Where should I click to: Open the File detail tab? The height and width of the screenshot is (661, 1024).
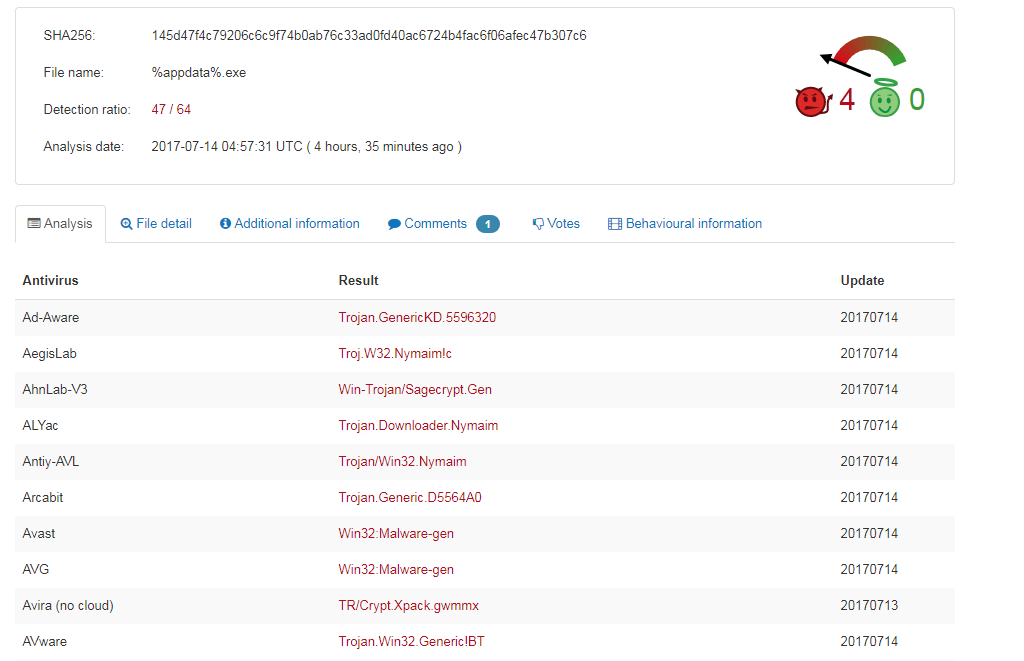tap(156, 223)
